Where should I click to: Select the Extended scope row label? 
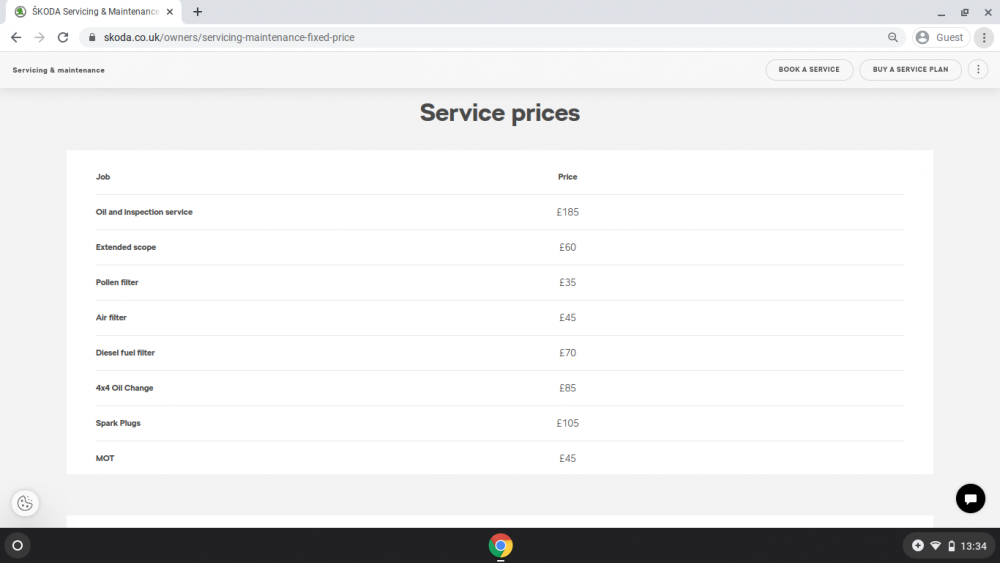coord(126,247)
